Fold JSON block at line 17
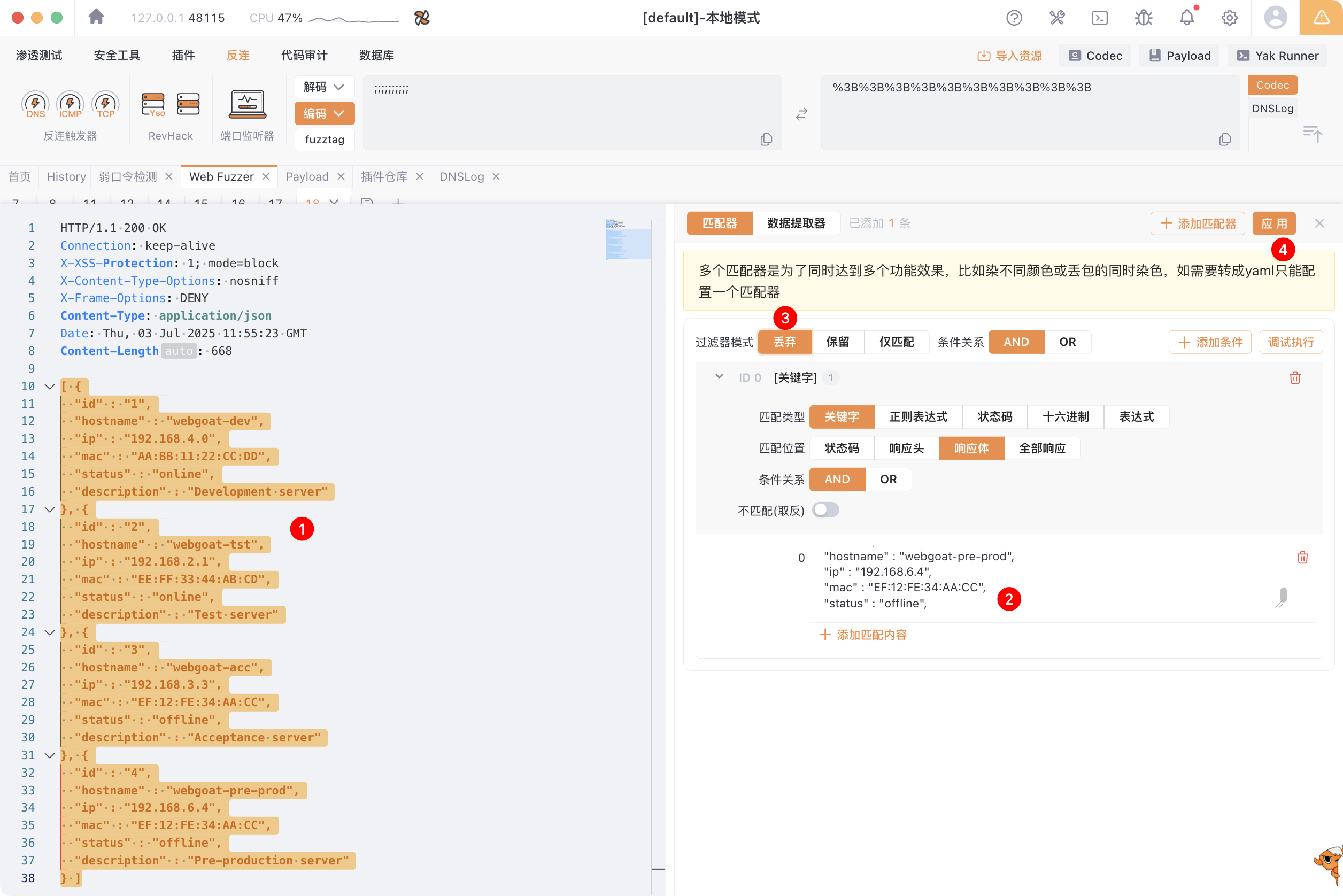 tap(50, 509)
